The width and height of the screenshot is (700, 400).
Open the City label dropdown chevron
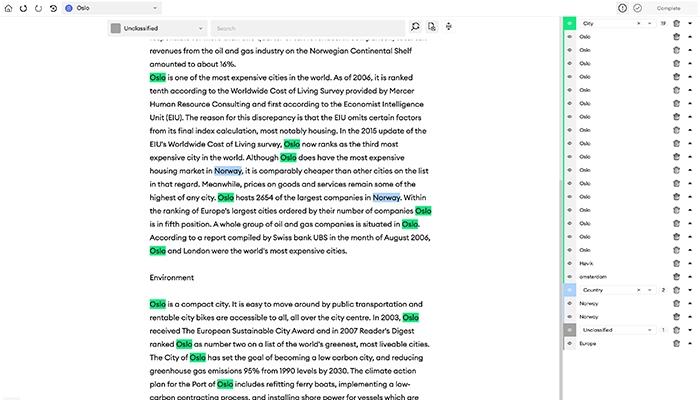point(650,23)
